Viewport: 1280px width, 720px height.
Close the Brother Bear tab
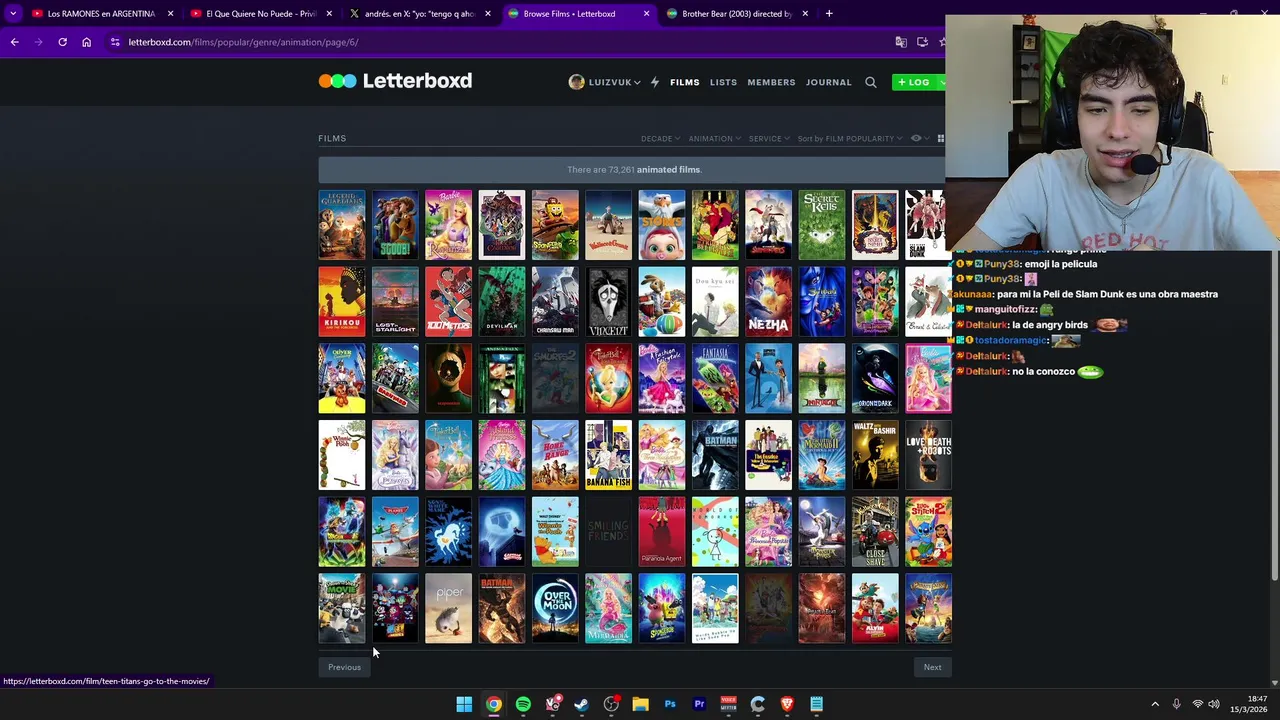click(x=805, y=14)
